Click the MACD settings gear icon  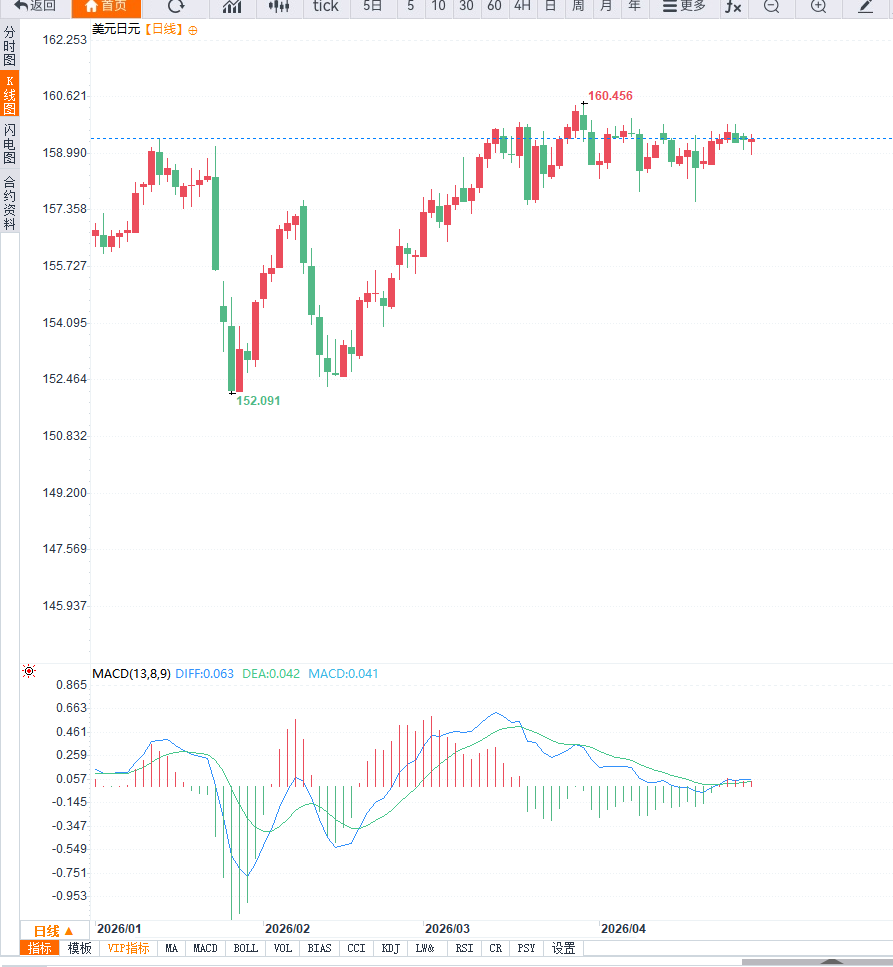pos(29,671)
